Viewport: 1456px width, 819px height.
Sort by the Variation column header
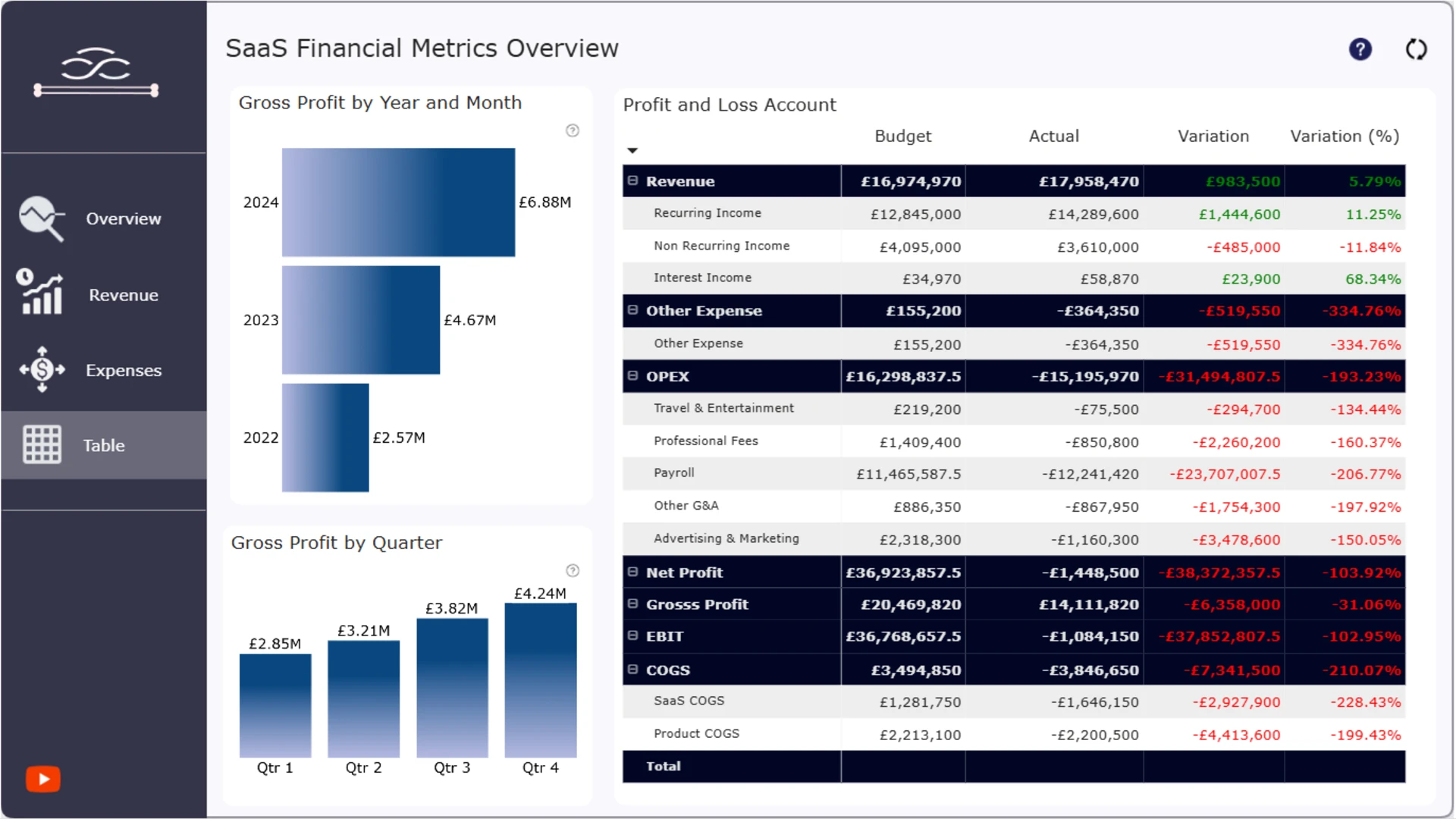[1213, 136]
